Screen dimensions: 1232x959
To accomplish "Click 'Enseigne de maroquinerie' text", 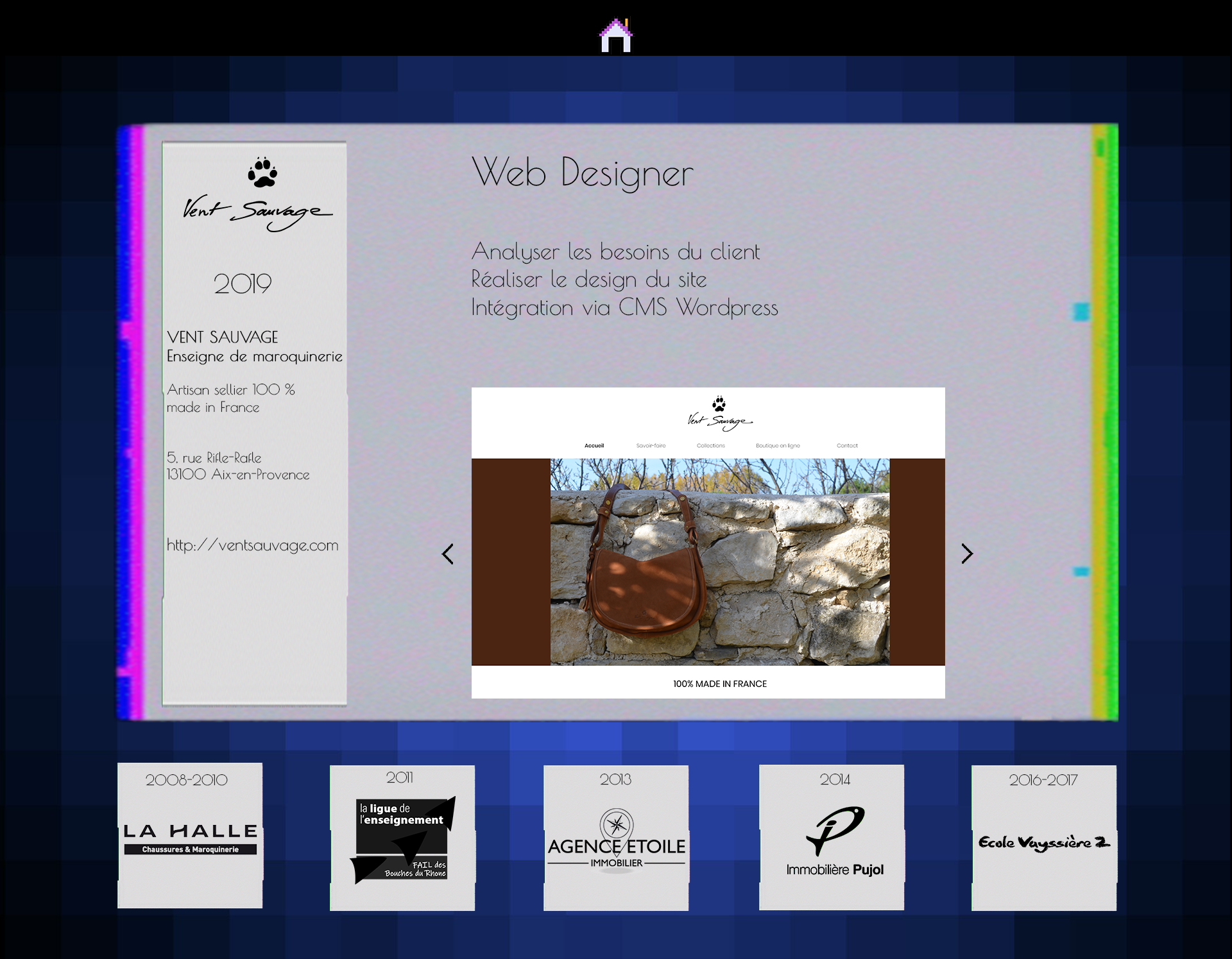I will (x=255, y=357).
